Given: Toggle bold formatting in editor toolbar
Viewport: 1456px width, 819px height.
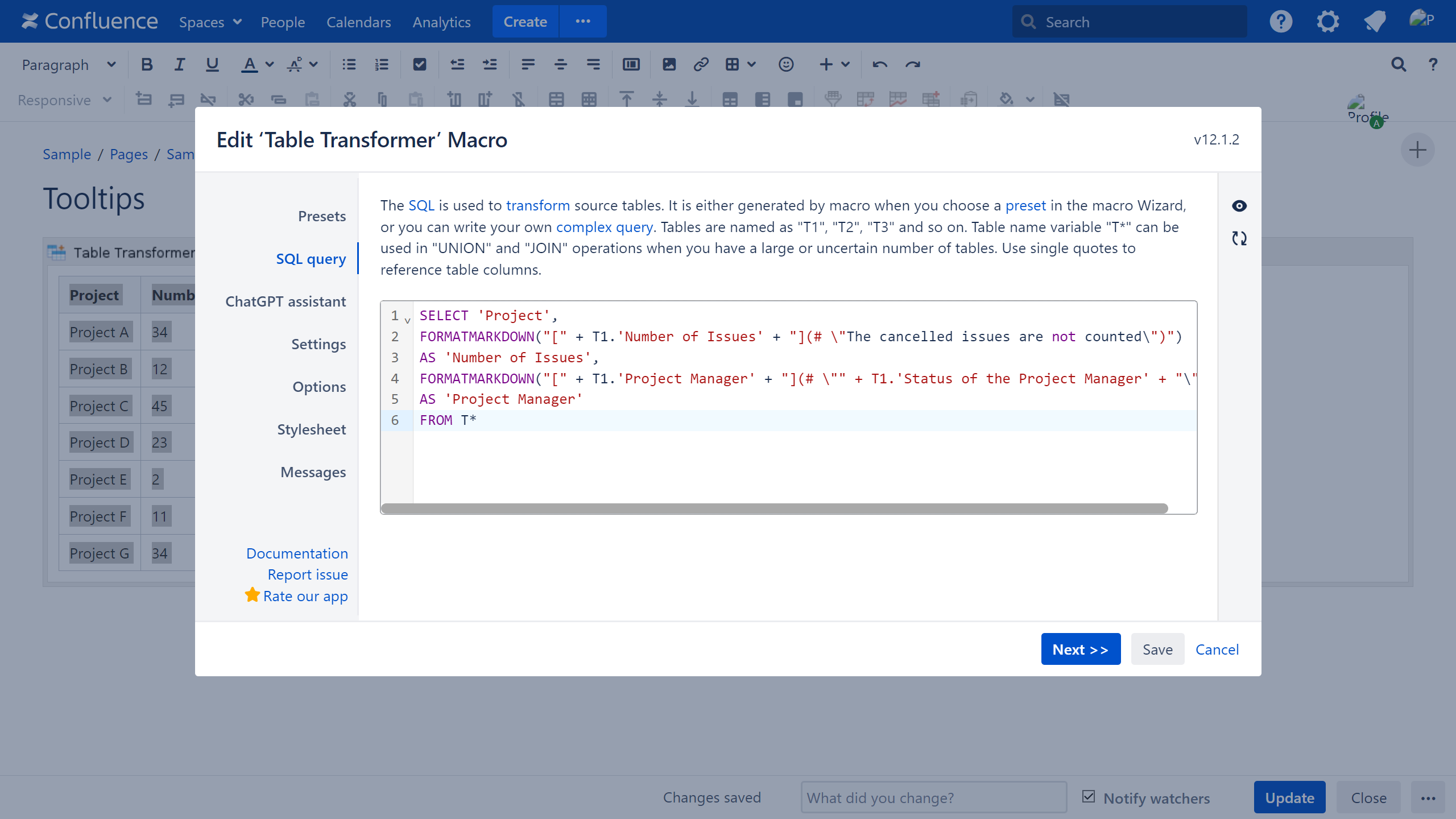Looking at the screenshot, I should pyautogui.click(x=147, y=65).
